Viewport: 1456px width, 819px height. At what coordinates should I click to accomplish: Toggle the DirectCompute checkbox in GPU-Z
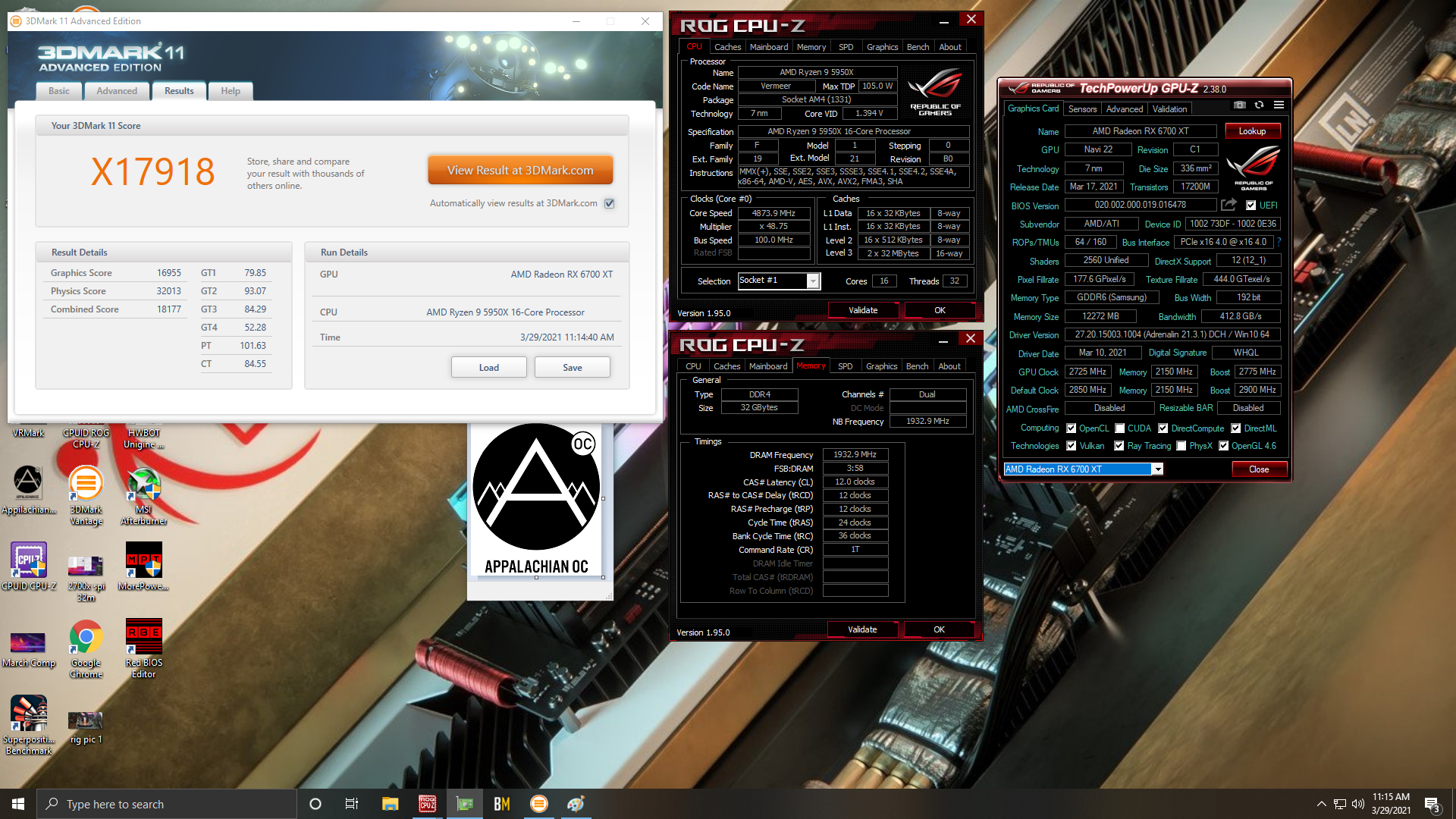tap(1163, 428)
